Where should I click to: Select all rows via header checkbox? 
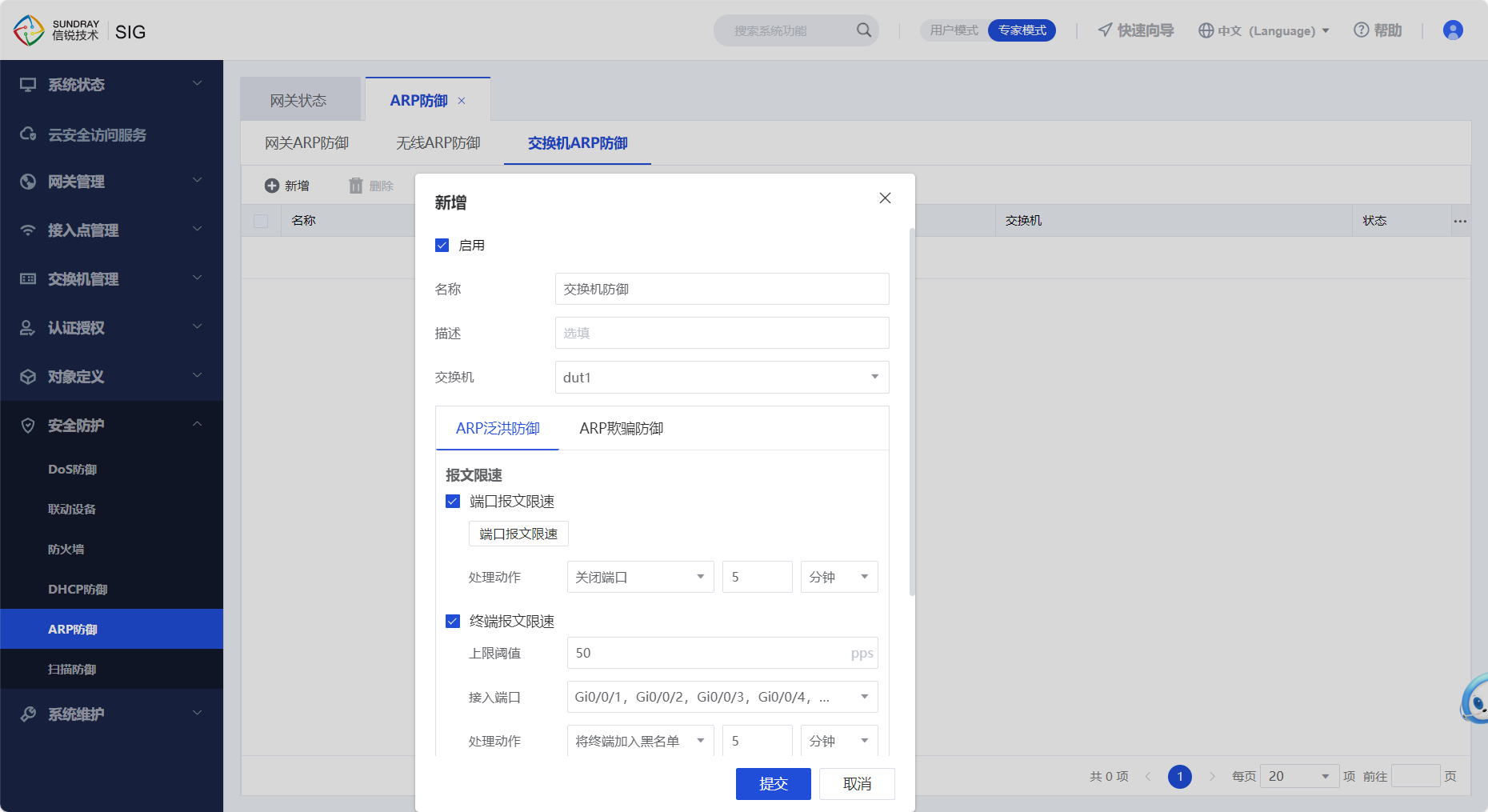pos(261,221)
